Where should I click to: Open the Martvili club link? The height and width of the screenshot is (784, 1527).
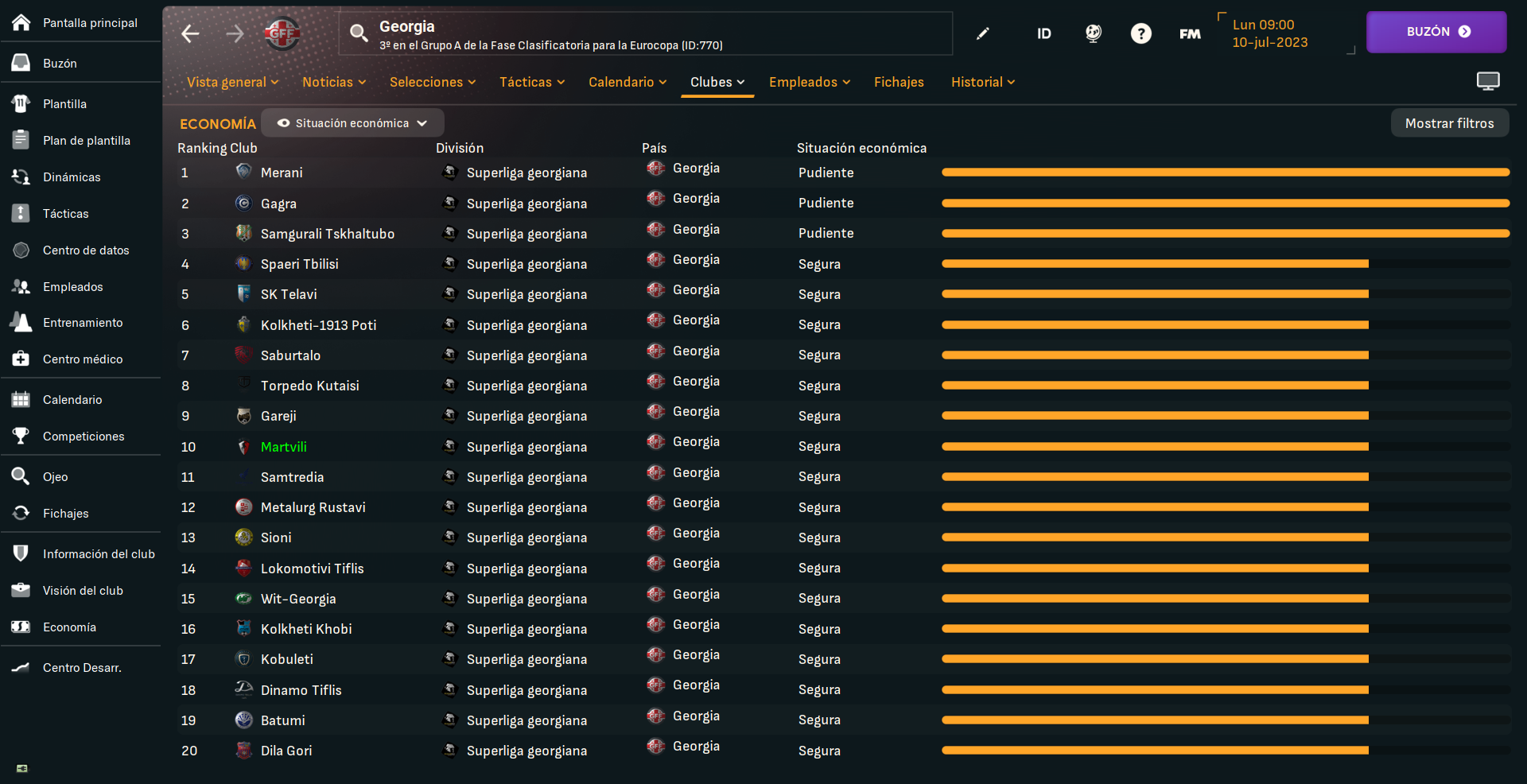point(283,447)
